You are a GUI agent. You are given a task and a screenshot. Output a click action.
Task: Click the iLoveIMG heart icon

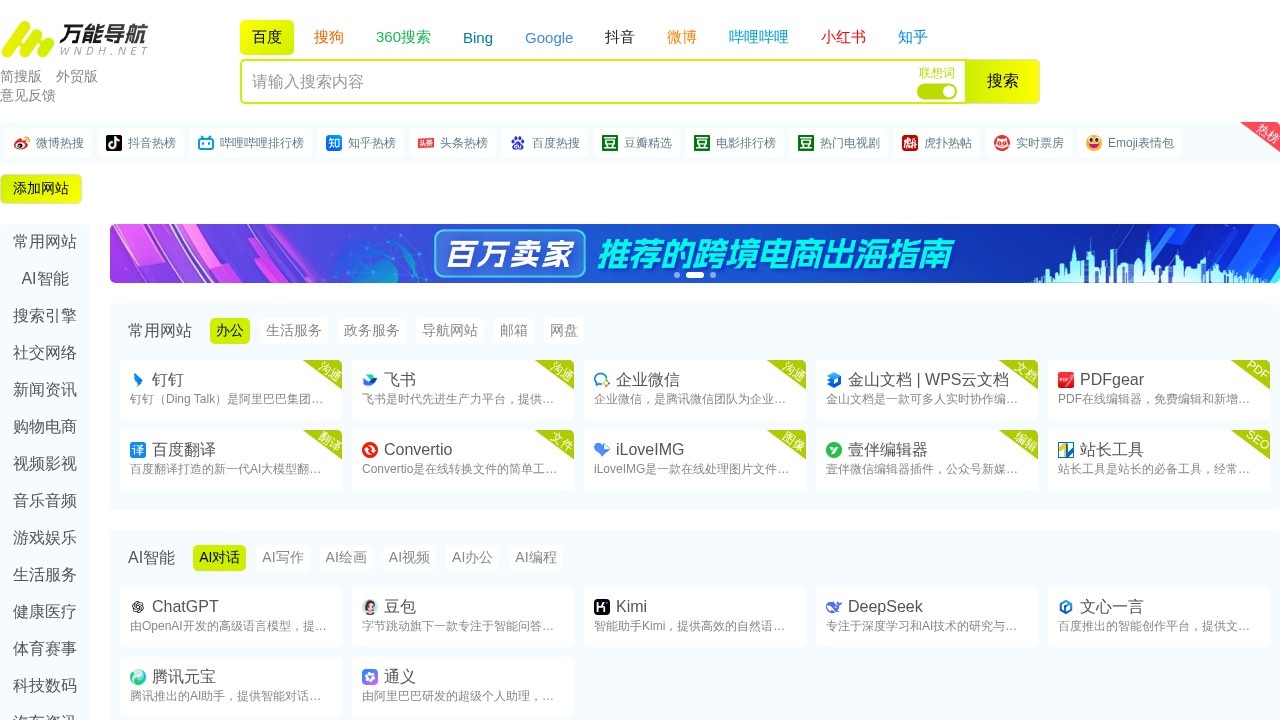(x=602, y=450)
